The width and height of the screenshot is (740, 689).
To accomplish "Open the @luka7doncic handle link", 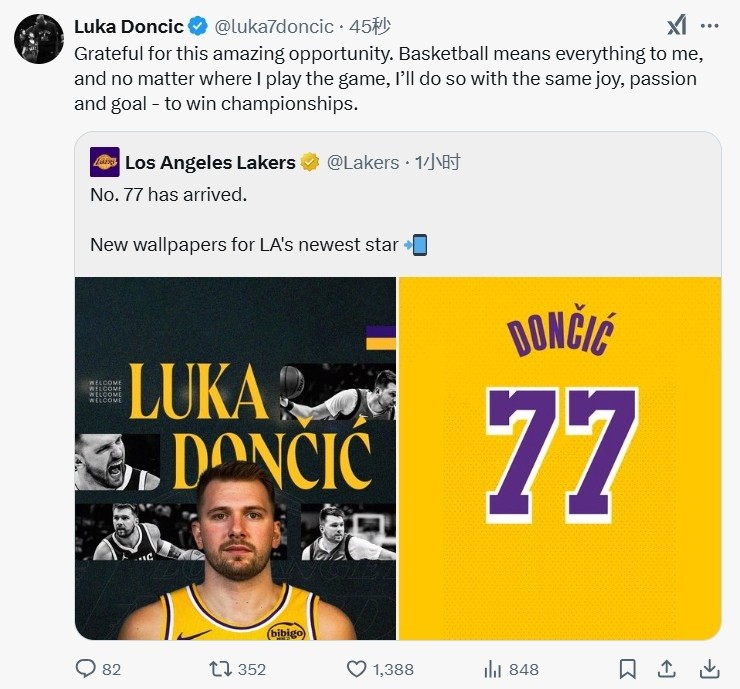I will 275,26.
